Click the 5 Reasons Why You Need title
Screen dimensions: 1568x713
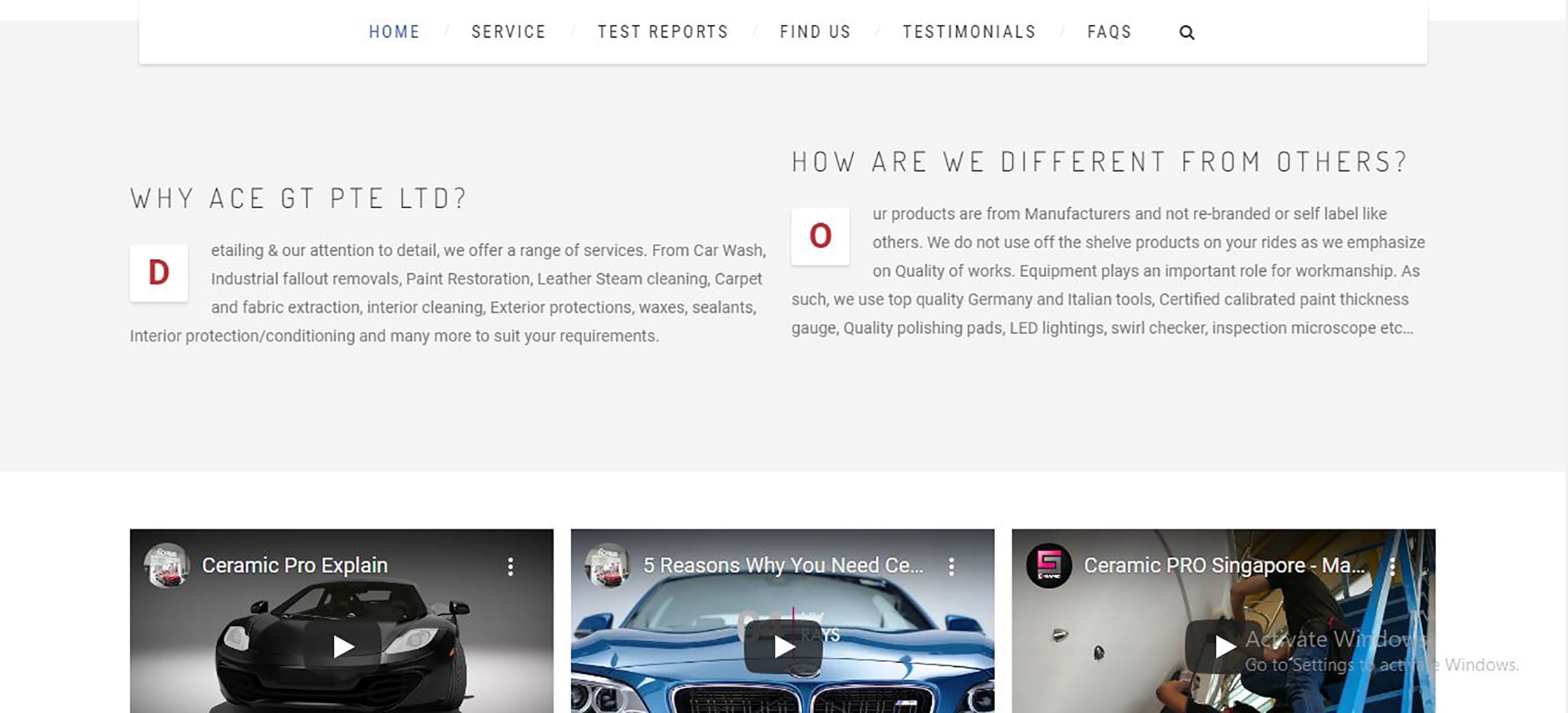(783, 565)
